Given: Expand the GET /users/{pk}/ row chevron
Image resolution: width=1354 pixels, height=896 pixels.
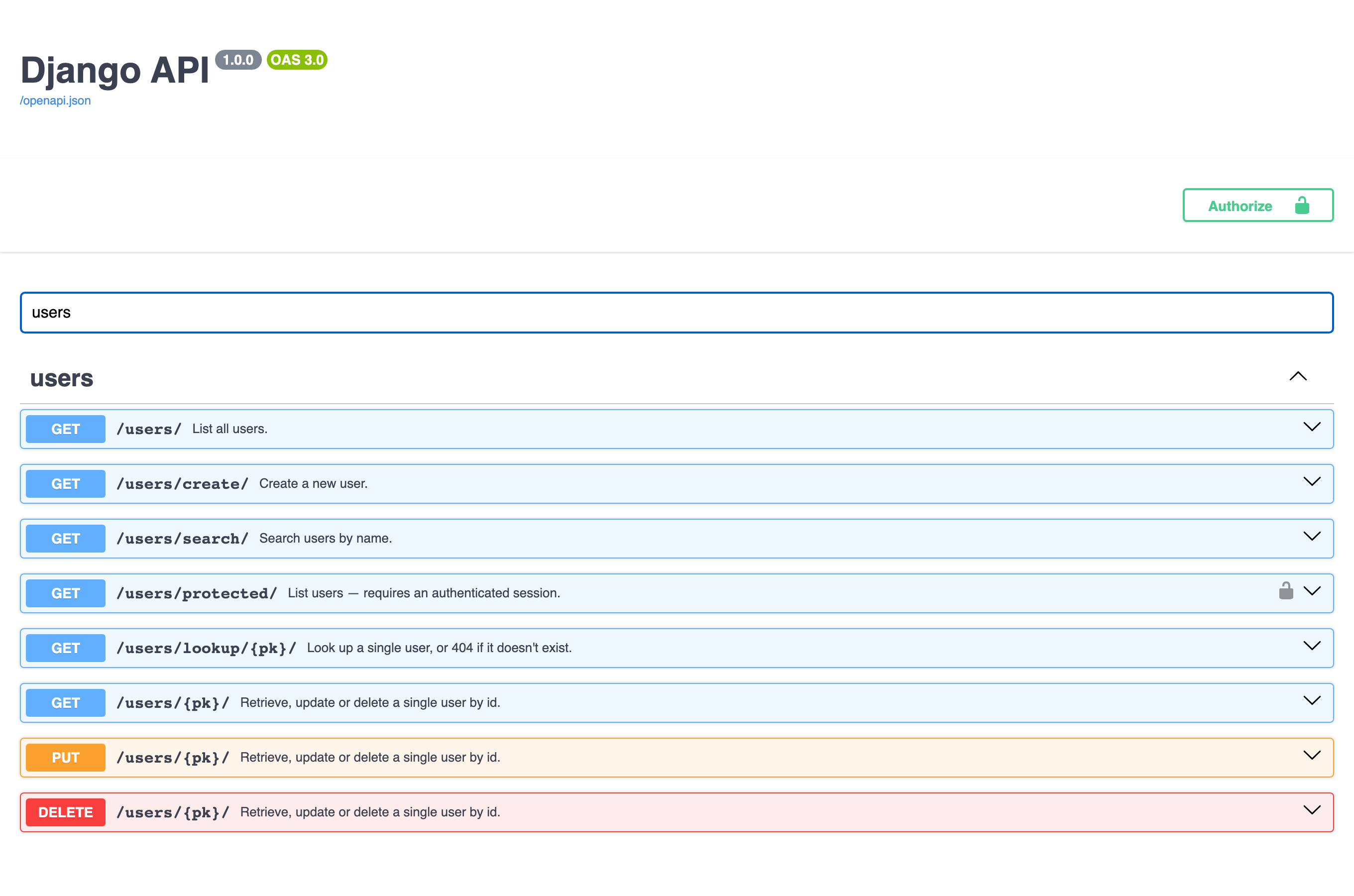Looking at the screenshot, I should (1312, 701).
